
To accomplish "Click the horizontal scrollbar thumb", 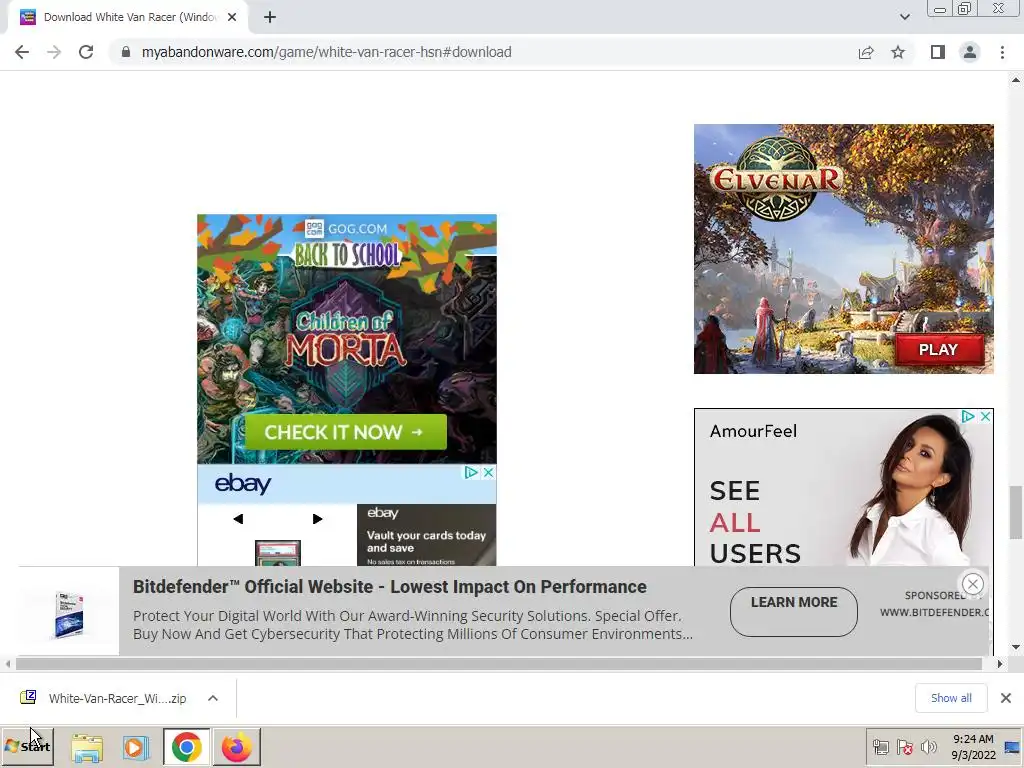I will (x=498, y=664).
